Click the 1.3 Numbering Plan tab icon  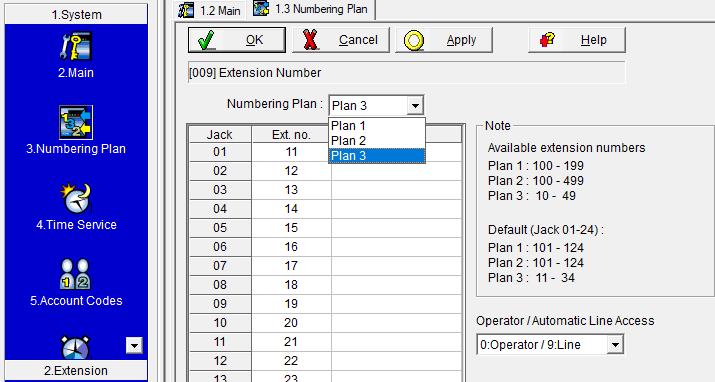[x=261, y=9]
